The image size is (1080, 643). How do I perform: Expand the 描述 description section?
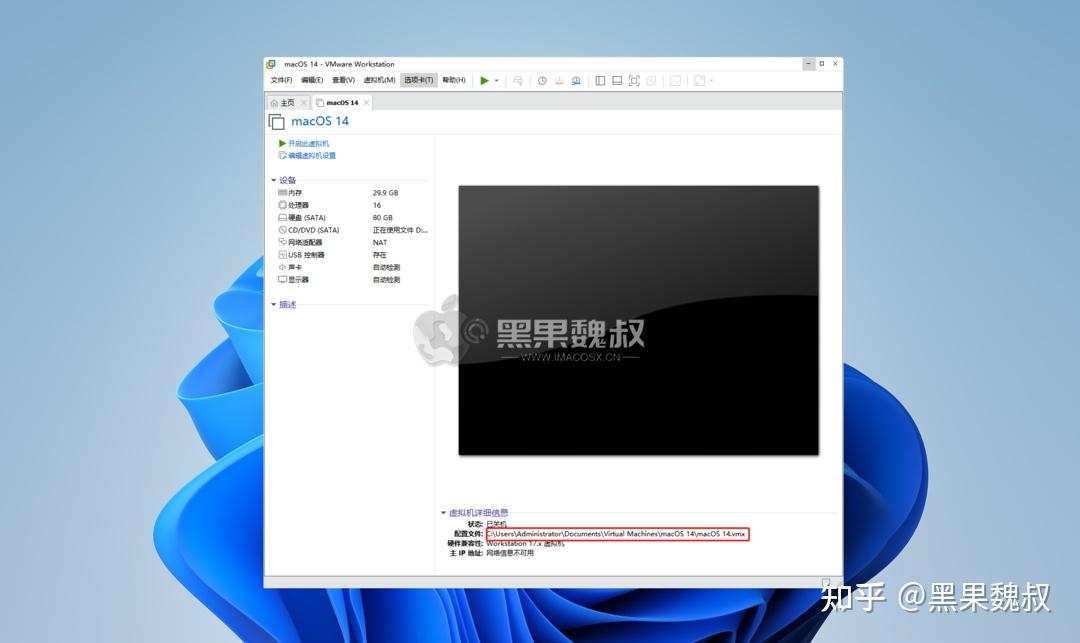pyautogui.click(x=273, y=304)
